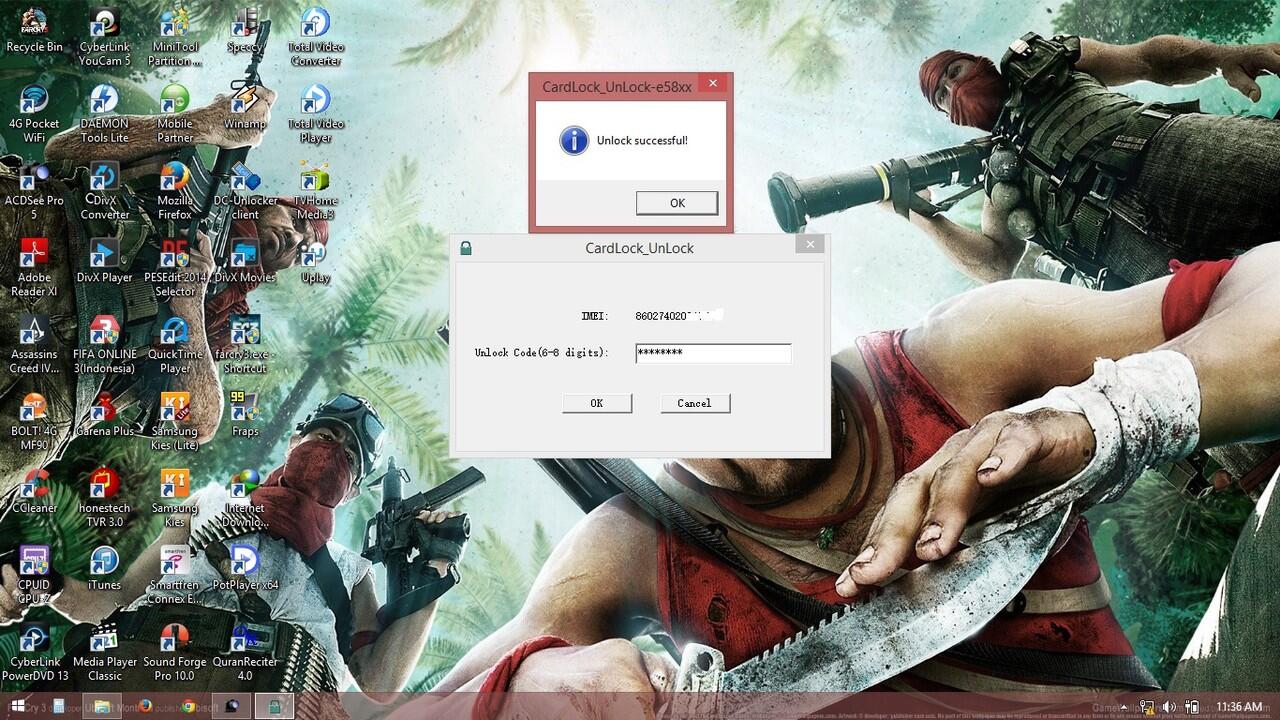Select the MiniTool Partition icon
1280x720 pixels.
[175, 37]
